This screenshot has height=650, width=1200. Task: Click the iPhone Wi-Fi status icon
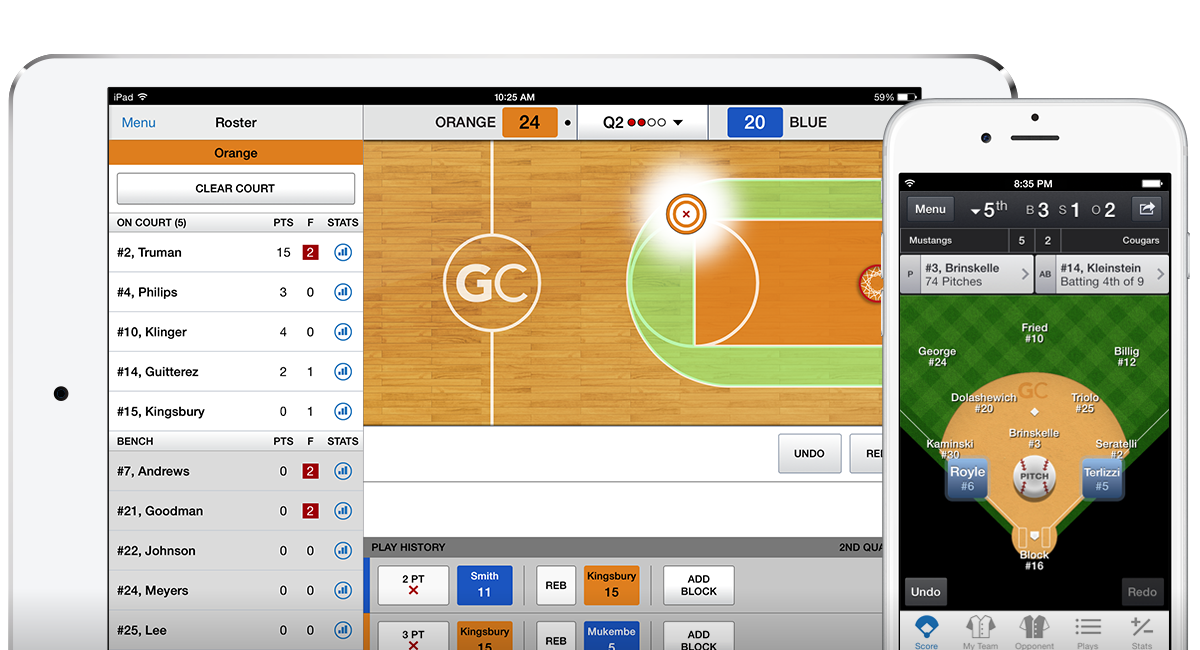point(909,184)
